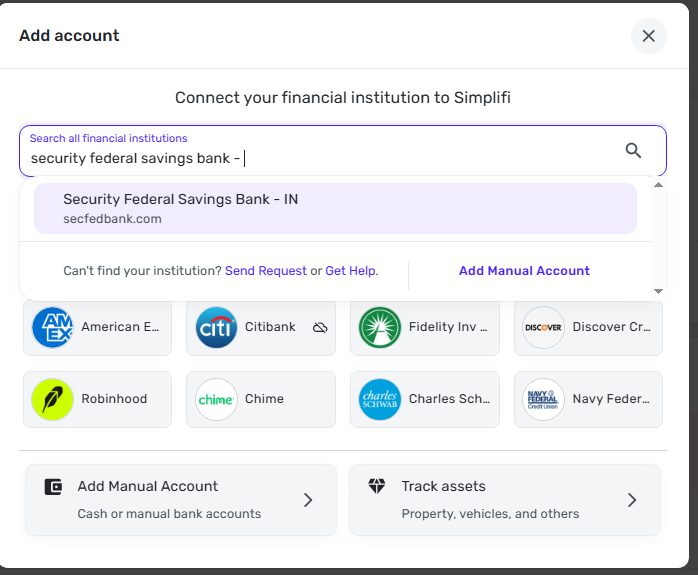
Task: Expand Track assets card chevron
Action: (632, 499)
